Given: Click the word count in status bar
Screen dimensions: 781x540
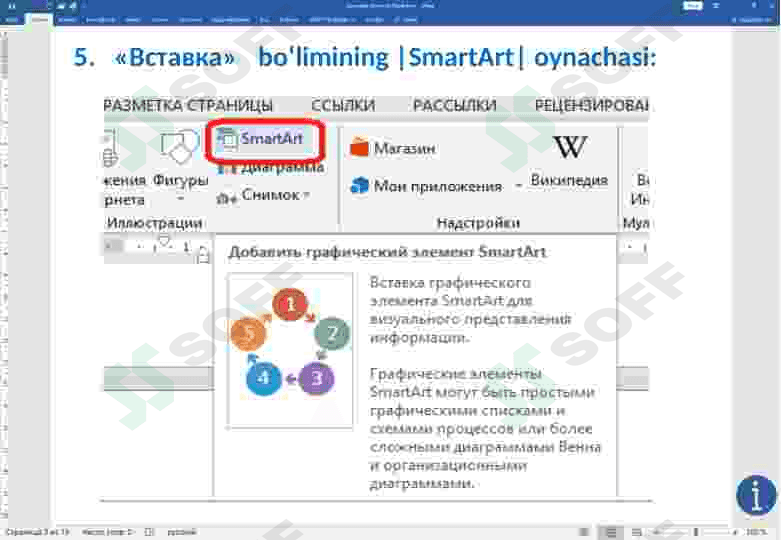Looking at the screenshot, I should (108, 532).
